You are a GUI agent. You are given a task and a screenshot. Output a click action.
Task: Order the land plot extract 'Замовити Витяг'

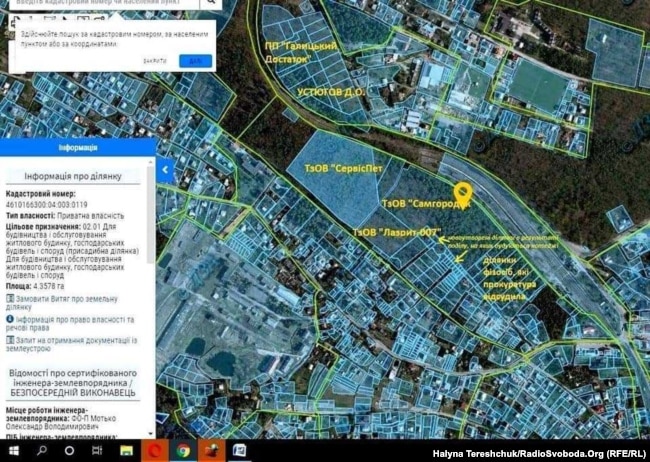coord(62,303)
